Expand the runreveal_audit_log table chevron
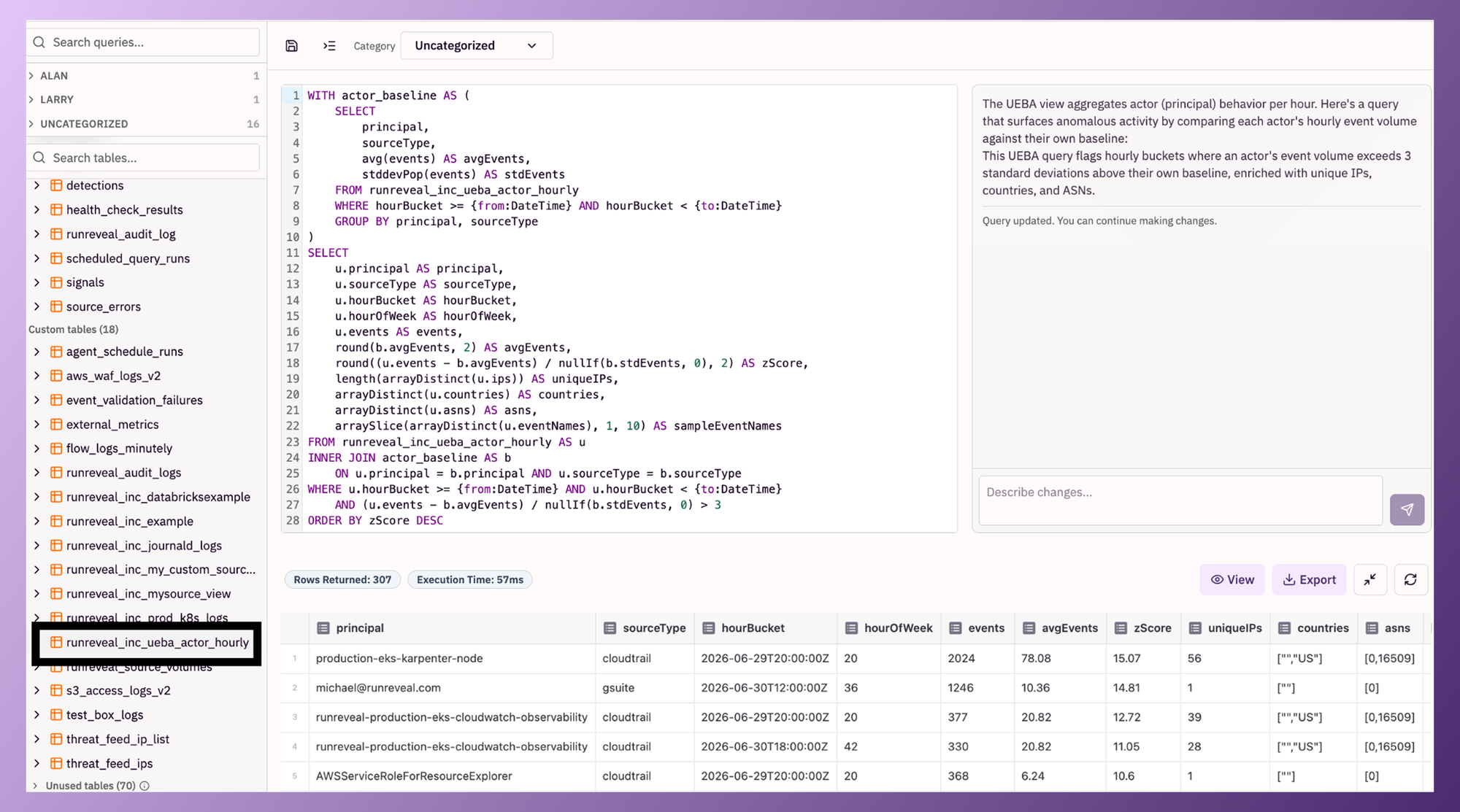 point(36,234)
